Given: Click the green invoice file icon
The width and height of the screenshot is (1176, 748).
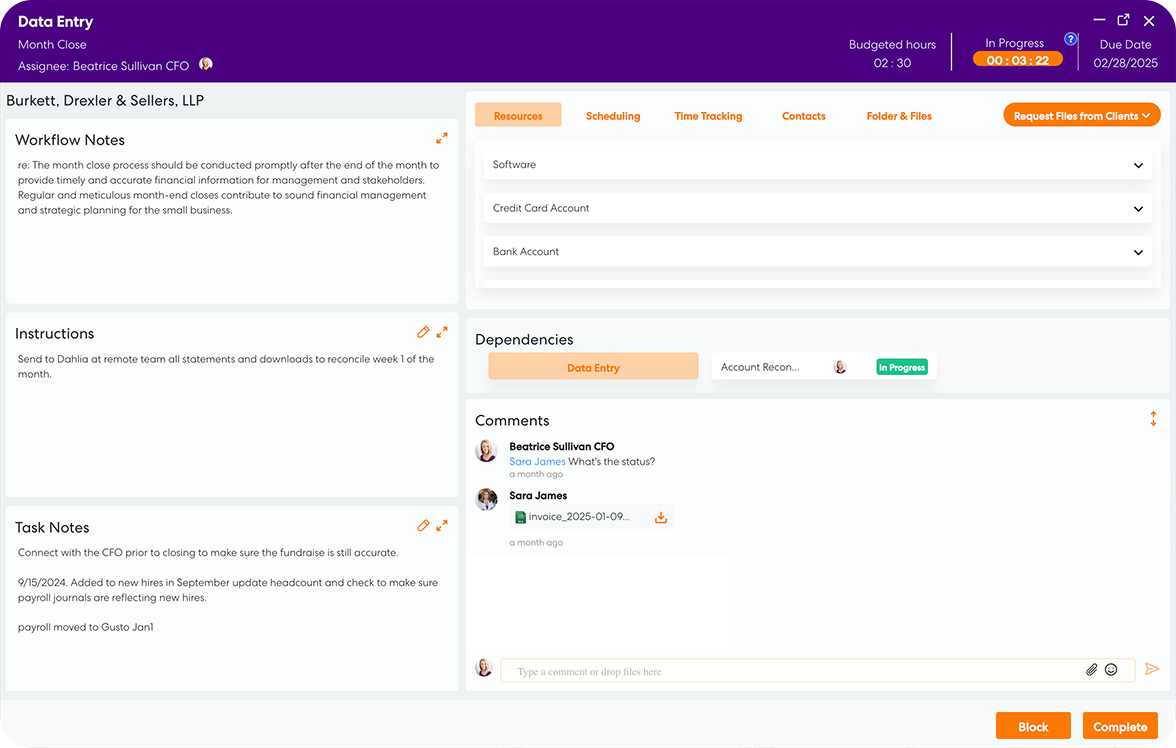Looking at the screenshot, I should [x=520, y=517].
